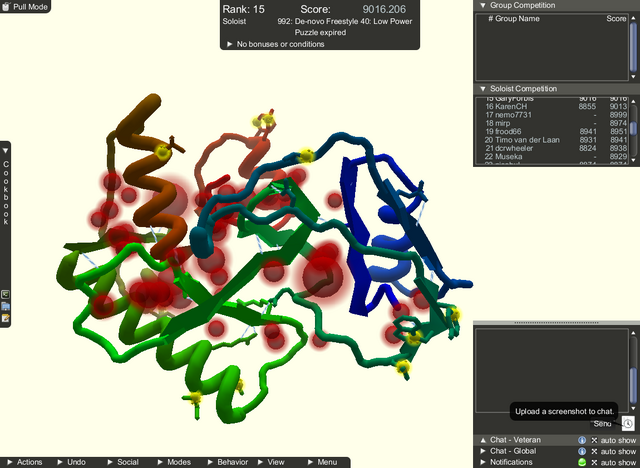
Task: Select player 20 Timo van der Laan
Action: (556, 140)
